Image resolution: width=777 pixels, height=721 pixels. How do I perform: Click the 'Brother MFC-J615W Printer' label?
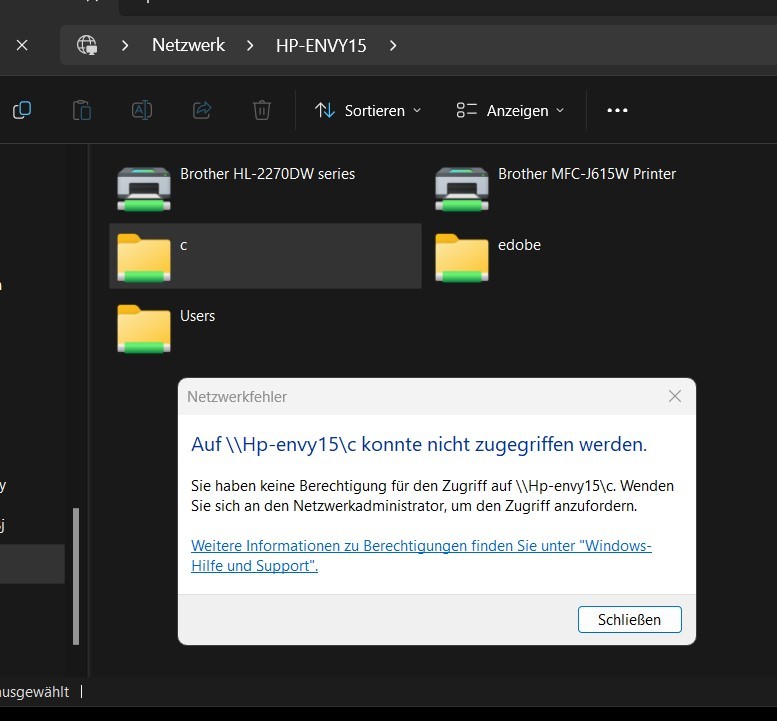pos(587,174)
